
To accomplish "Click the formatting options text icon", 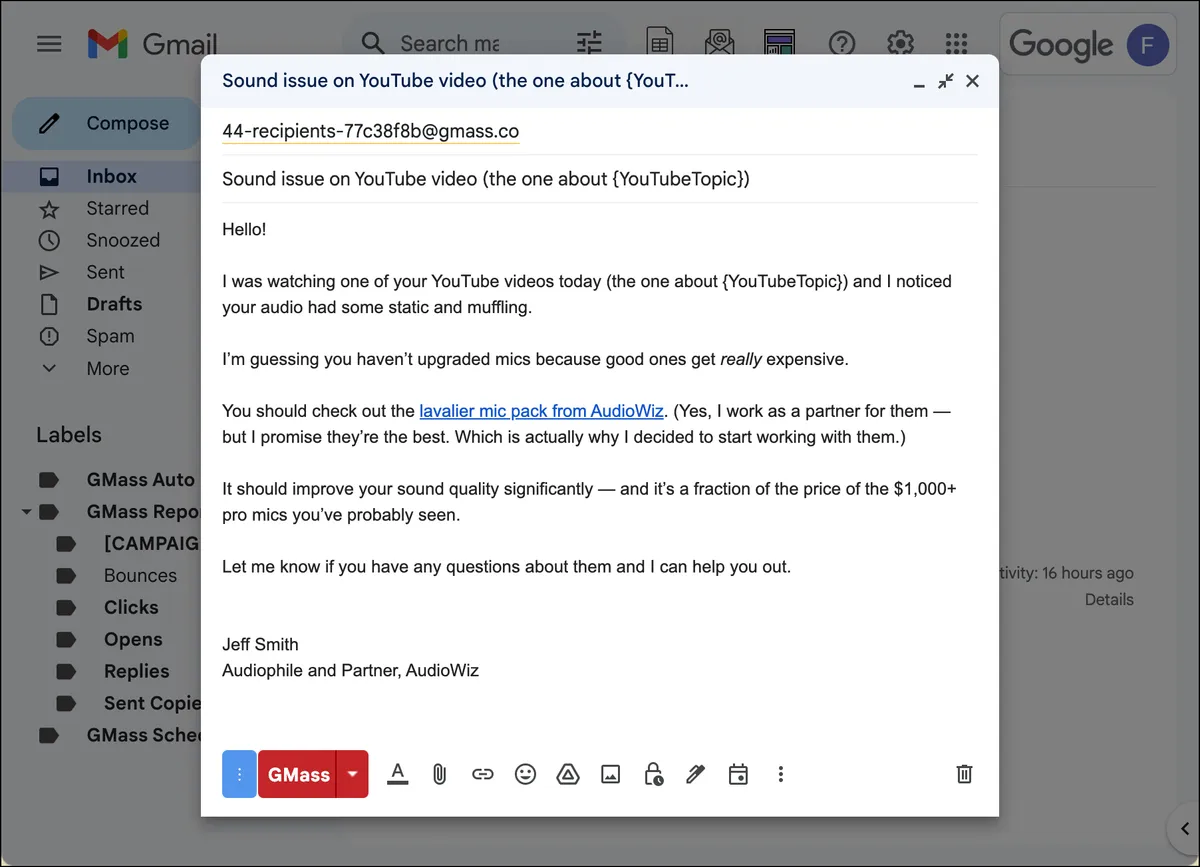I will point(398,774).
